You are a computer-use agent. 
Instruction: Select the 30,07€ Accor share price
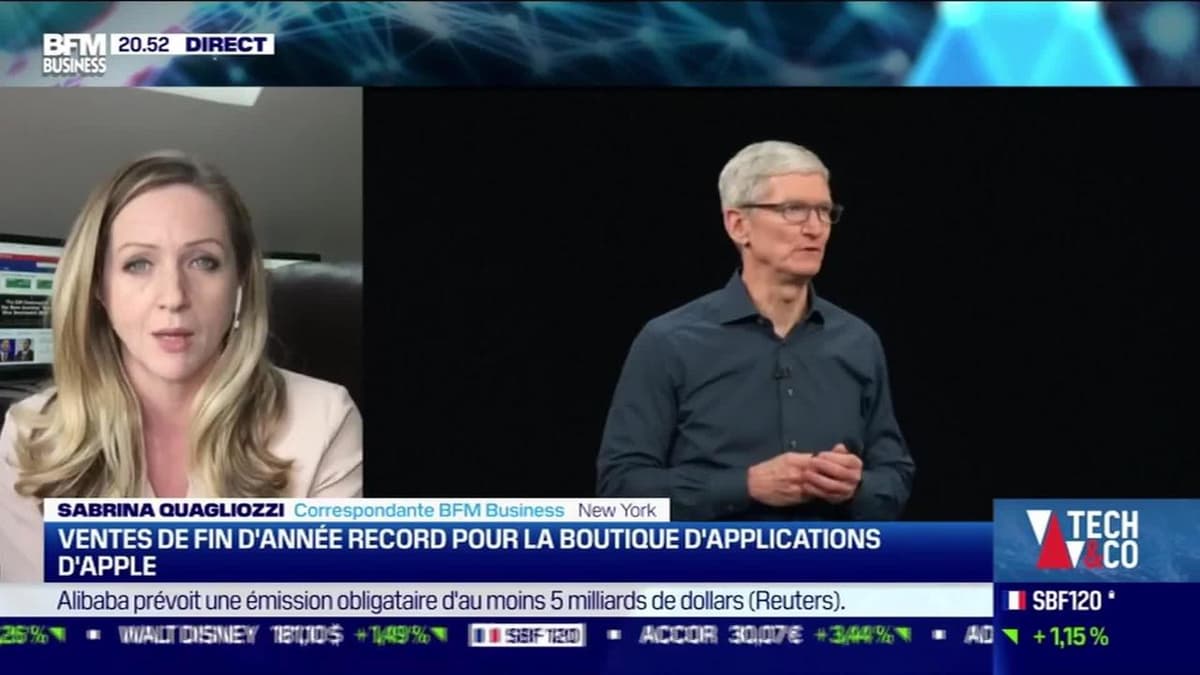[x=765, y=634]
